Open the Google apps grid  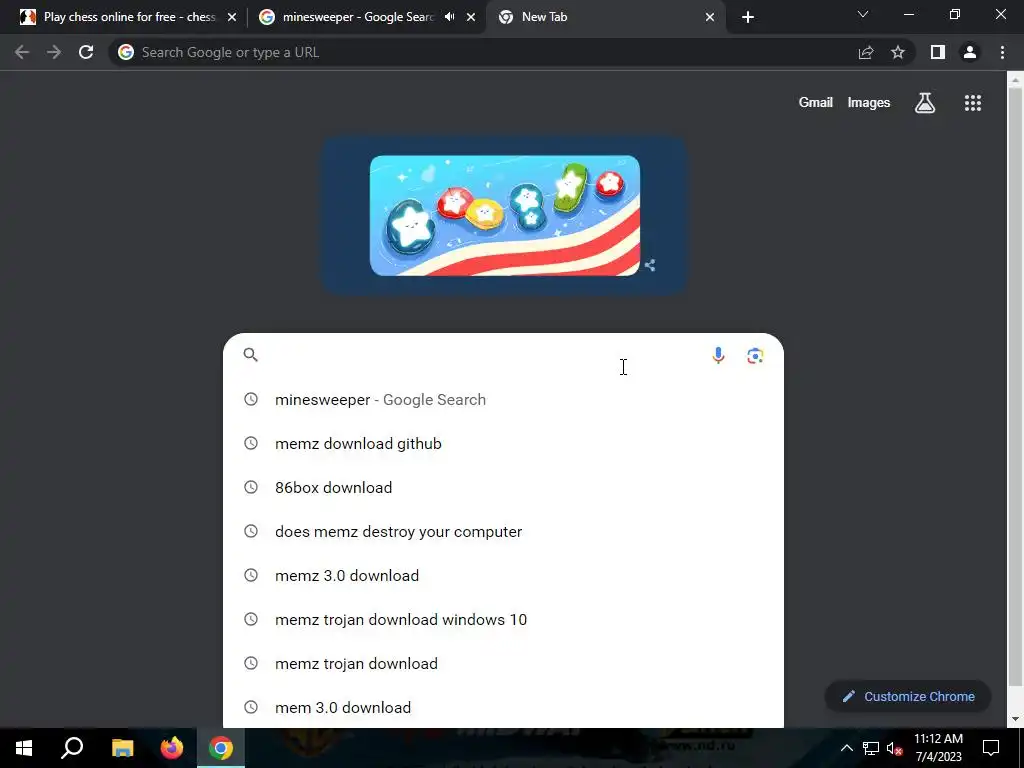point(973,103)
